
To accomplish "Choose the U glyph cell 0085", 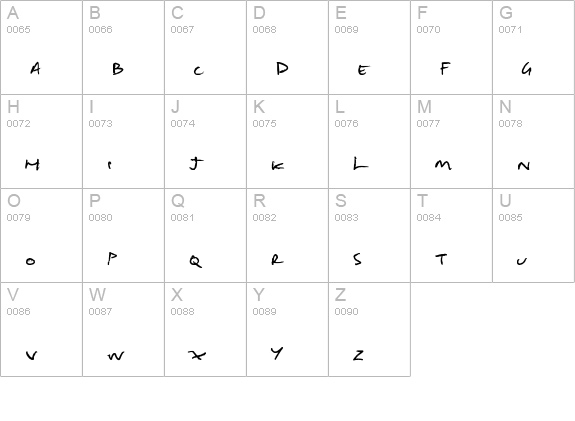I will tap(533, 235).
